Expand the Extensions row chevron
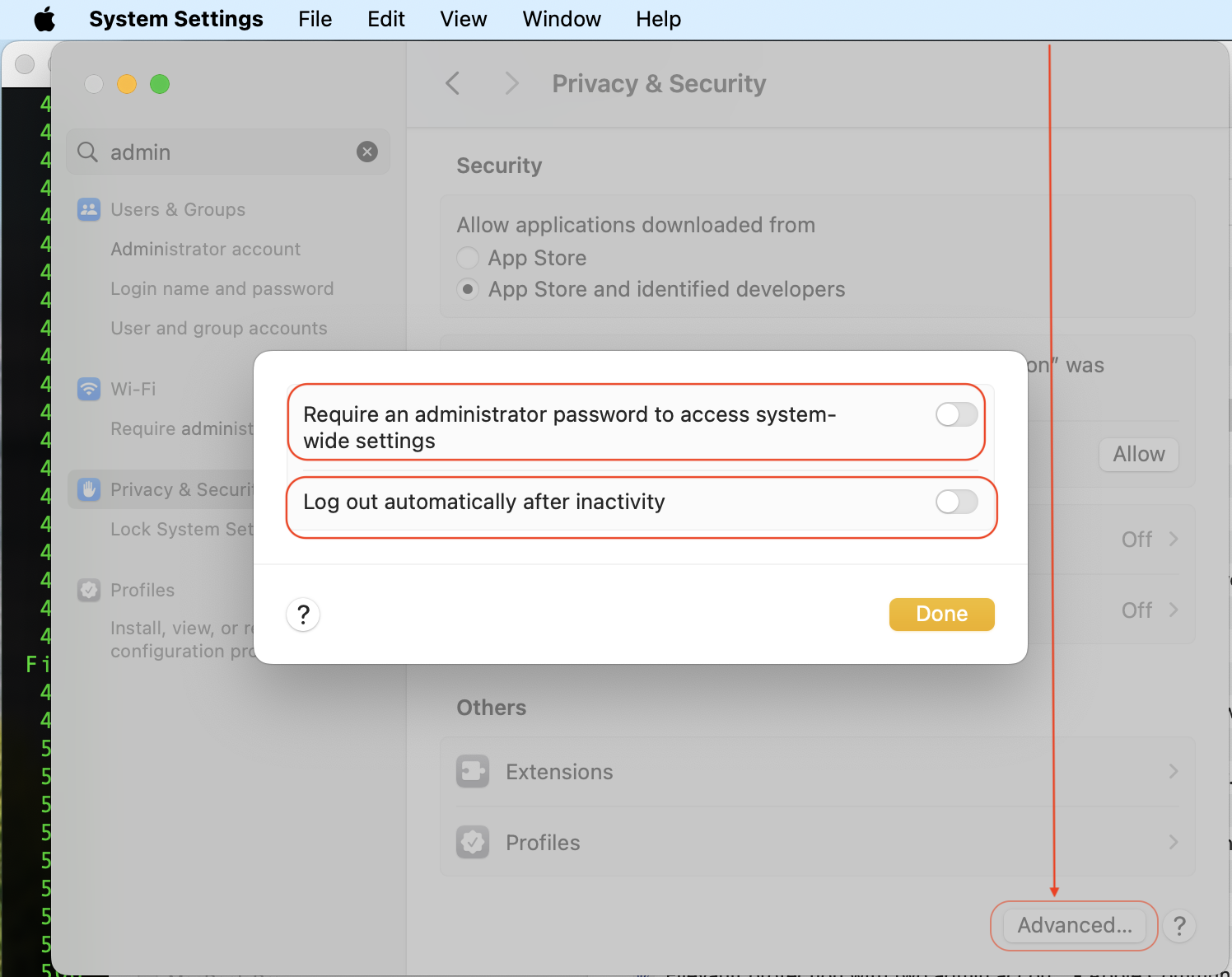 coord(1173,771)
